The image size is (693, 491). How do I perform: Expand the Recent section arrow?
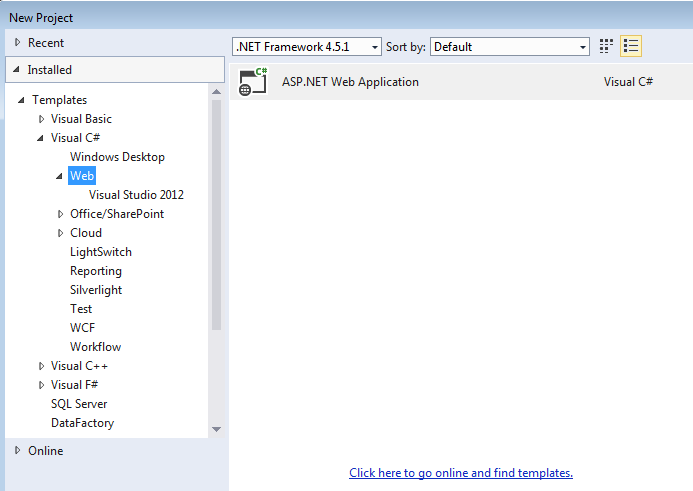pyautogui.click(x=17, y=42)
